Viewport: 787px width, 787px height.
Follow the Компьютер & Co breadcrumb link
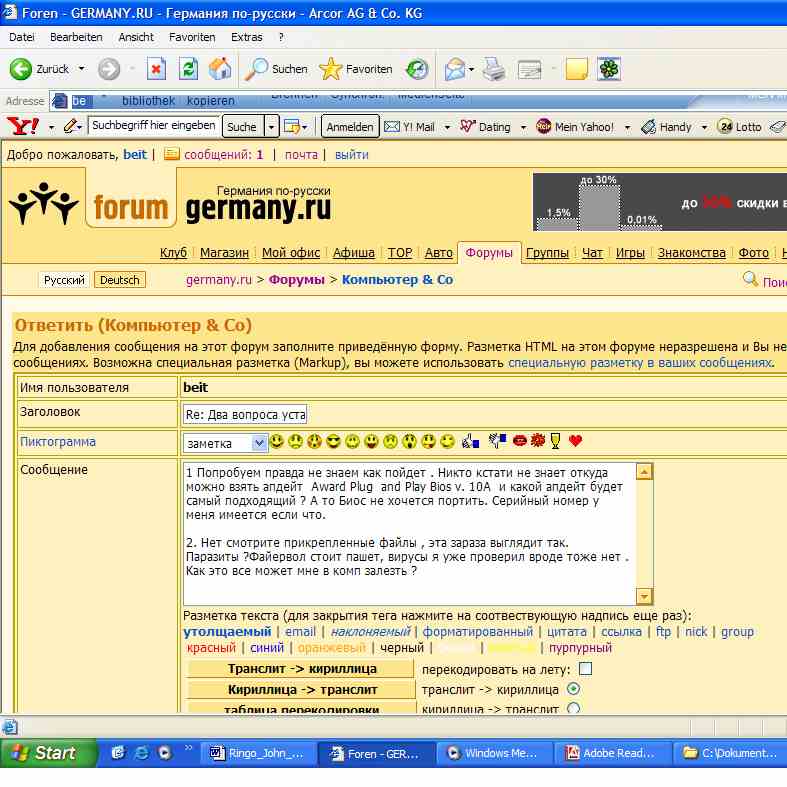(x=397, y=280)
